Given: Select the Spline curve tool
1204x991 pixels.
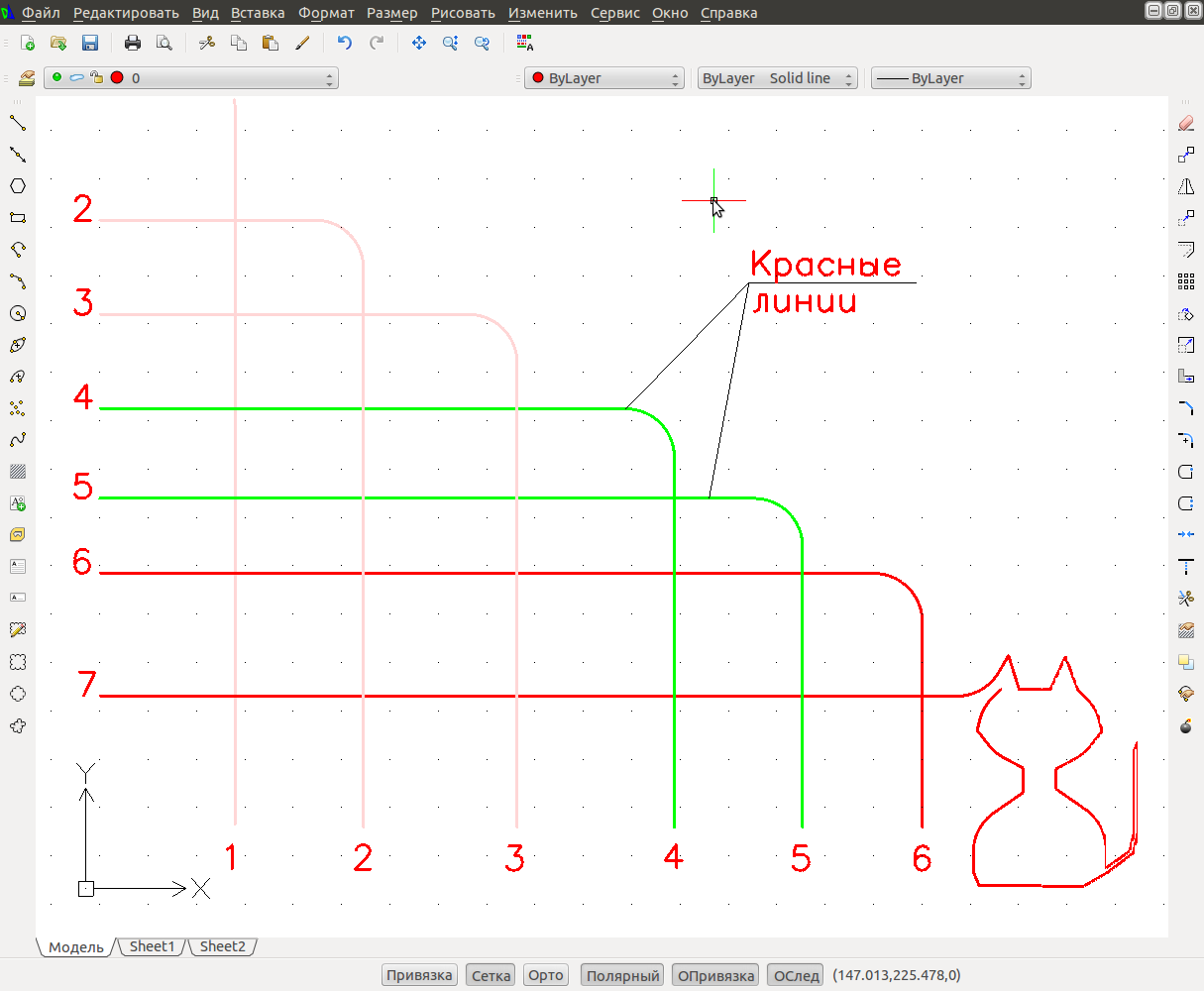Looking at the screenshot, I should (x=18, y=440).
